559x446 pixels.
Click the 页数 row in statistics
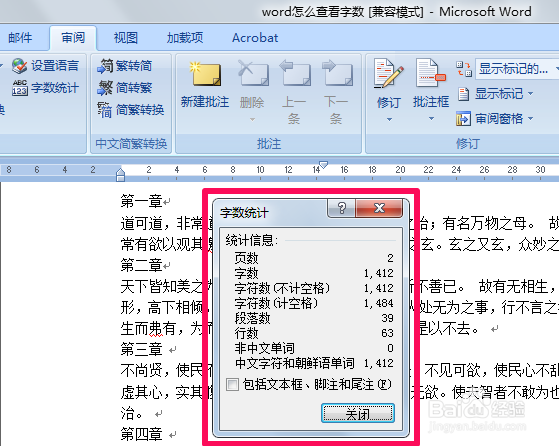coord(314,258)
